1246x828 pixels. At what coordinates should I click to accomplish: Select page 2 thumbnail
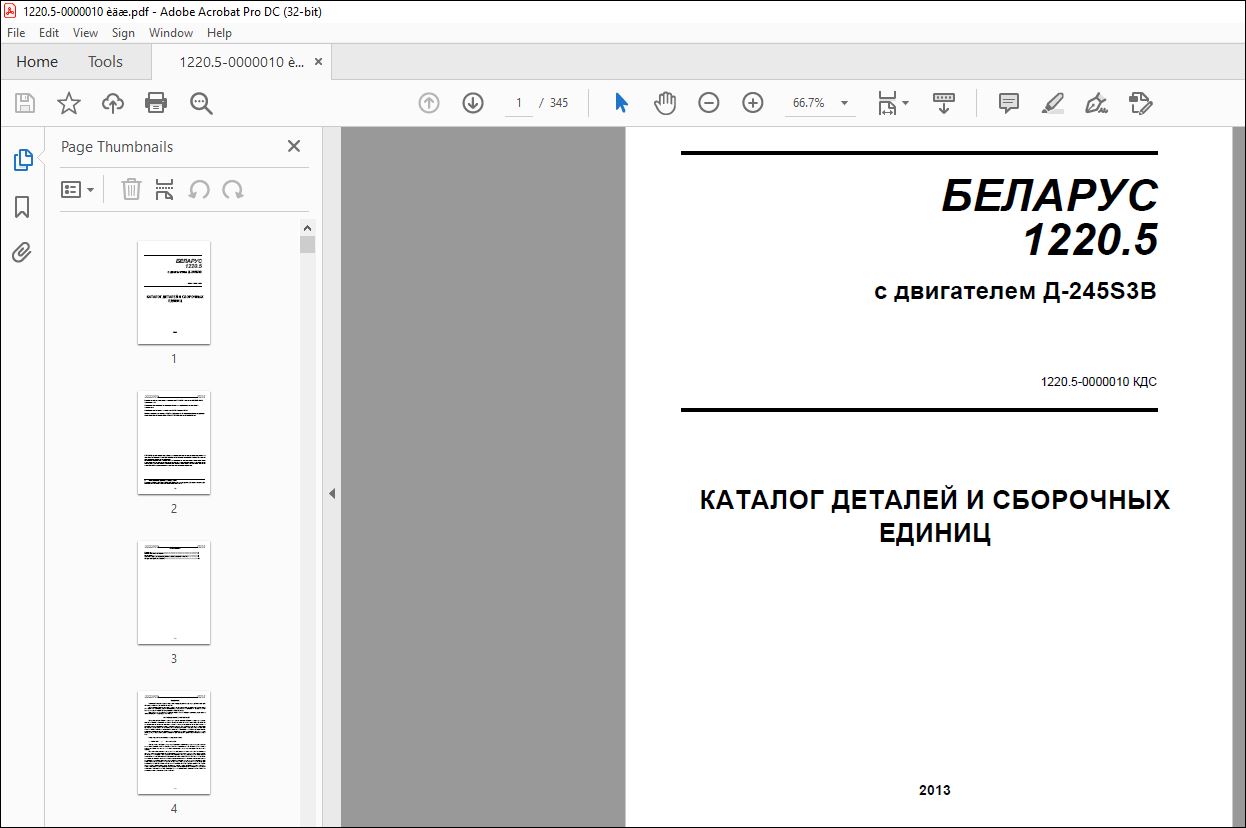[174, 442]
